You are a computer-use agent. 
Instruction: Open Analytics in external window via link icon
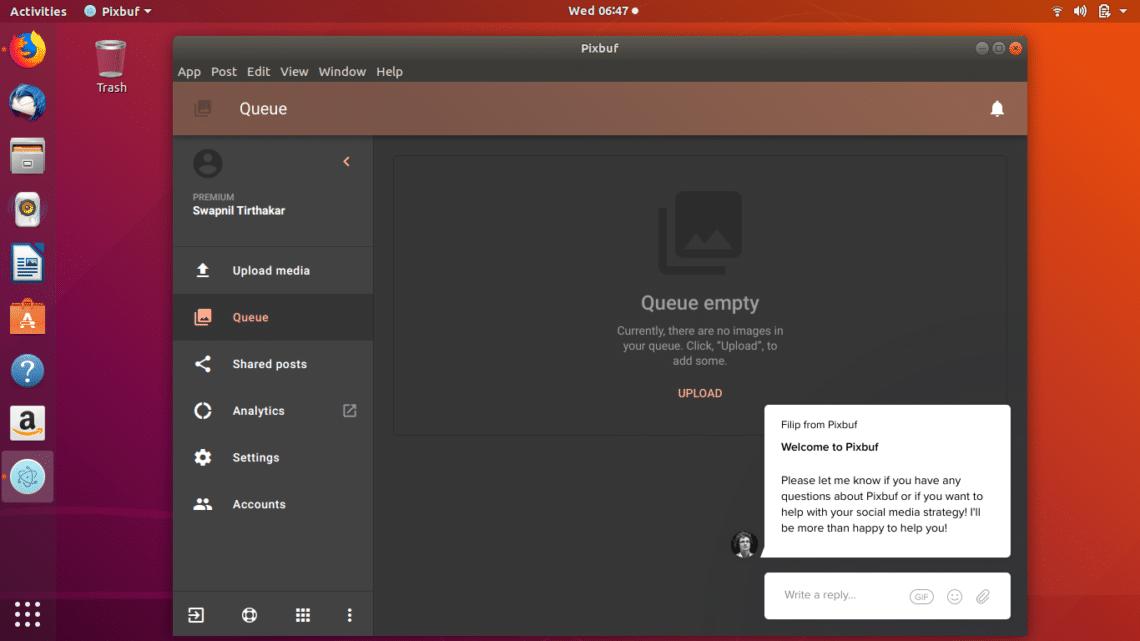pyautogui.click(x=349, y=410)
